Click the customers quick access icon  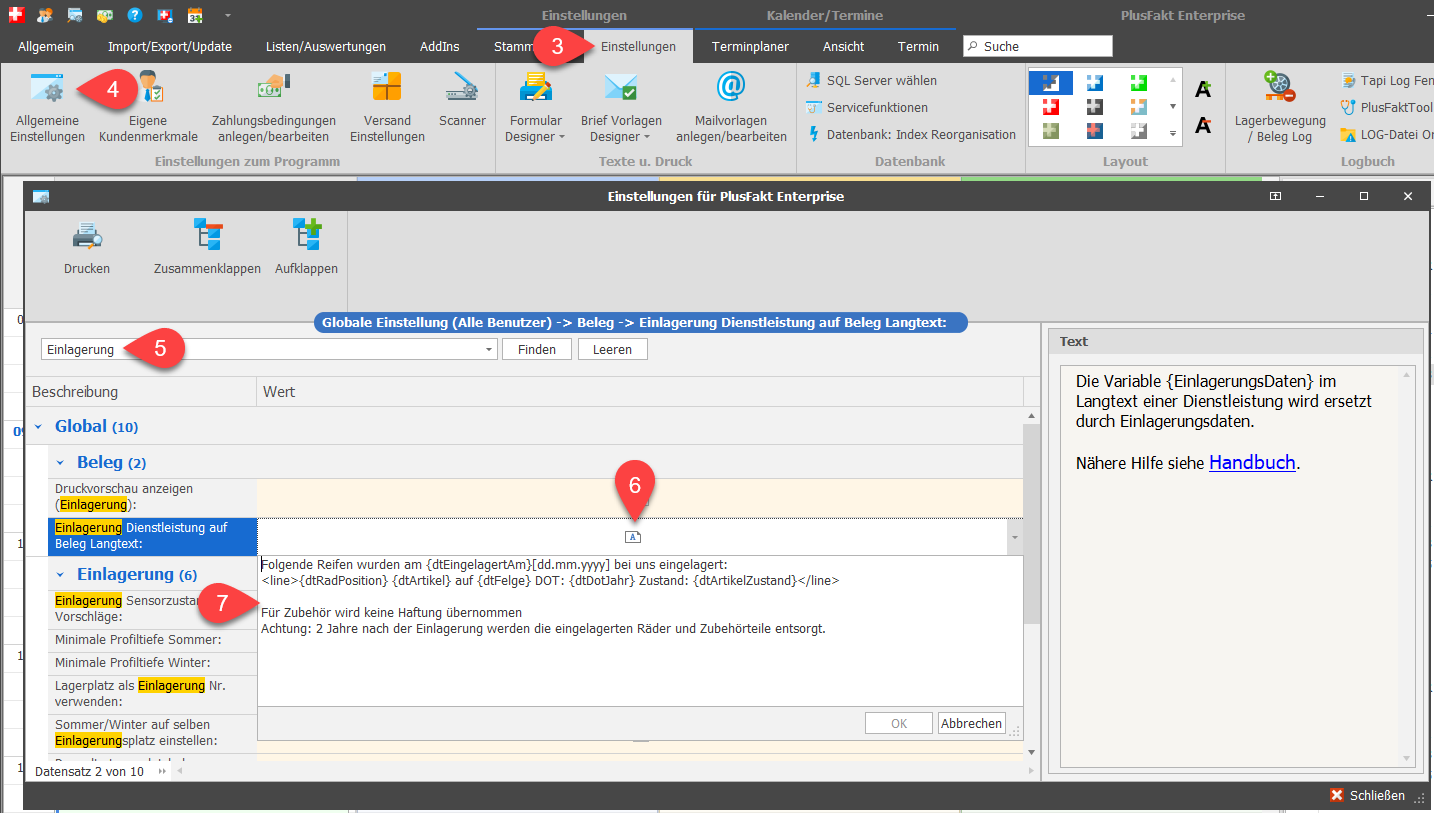[45, 15]
